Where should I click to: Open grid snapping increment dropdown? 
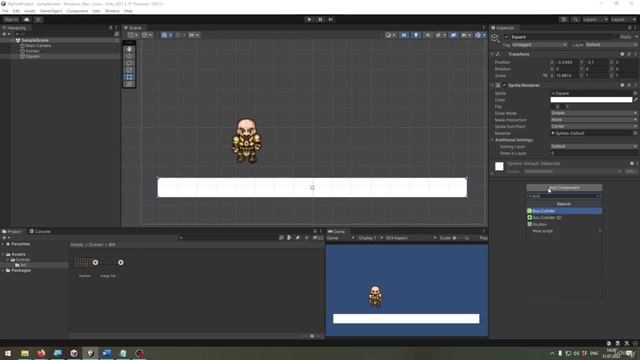point(193,35)
